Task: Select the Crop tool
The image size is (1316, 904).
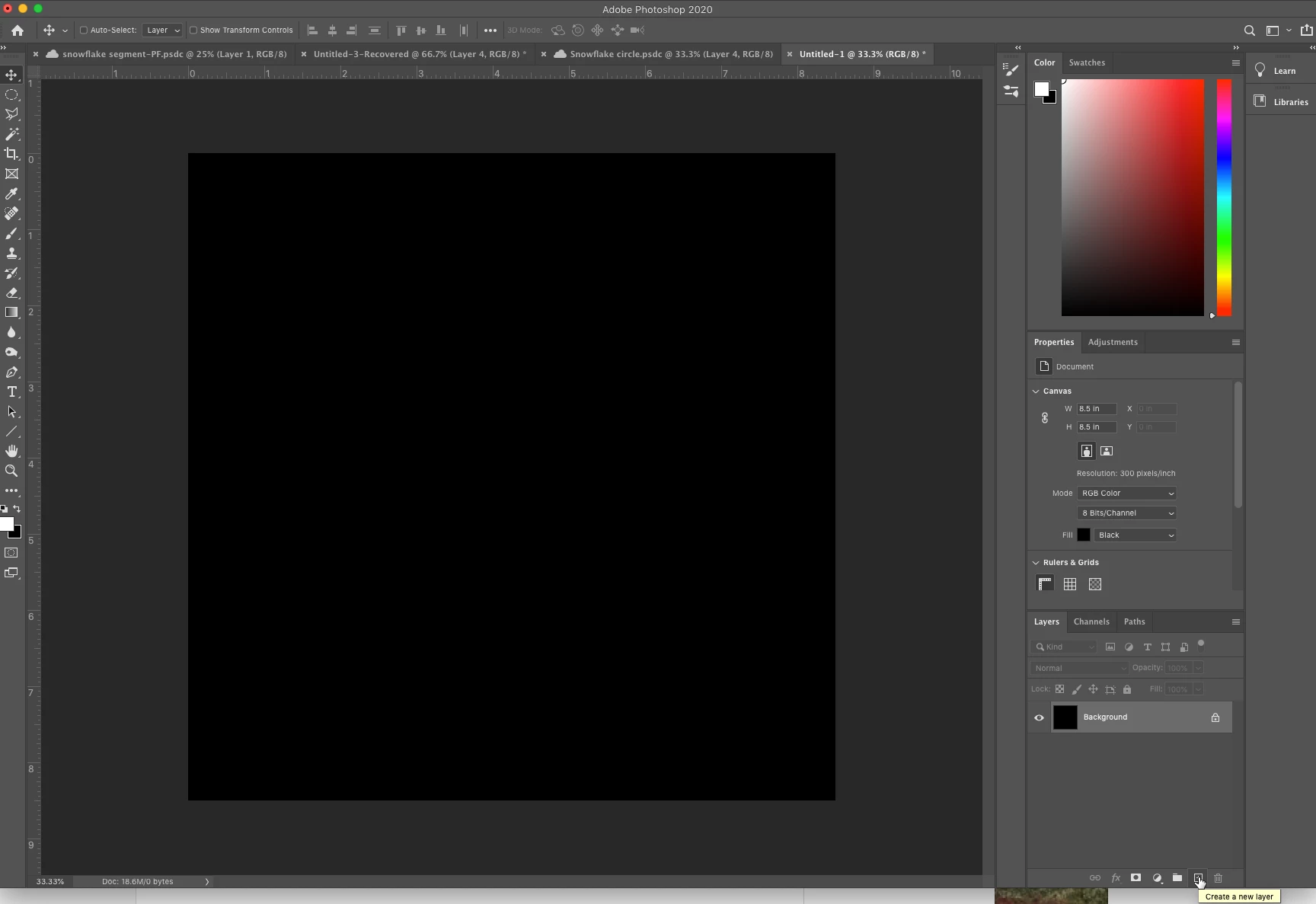Action: coord(11,154)
